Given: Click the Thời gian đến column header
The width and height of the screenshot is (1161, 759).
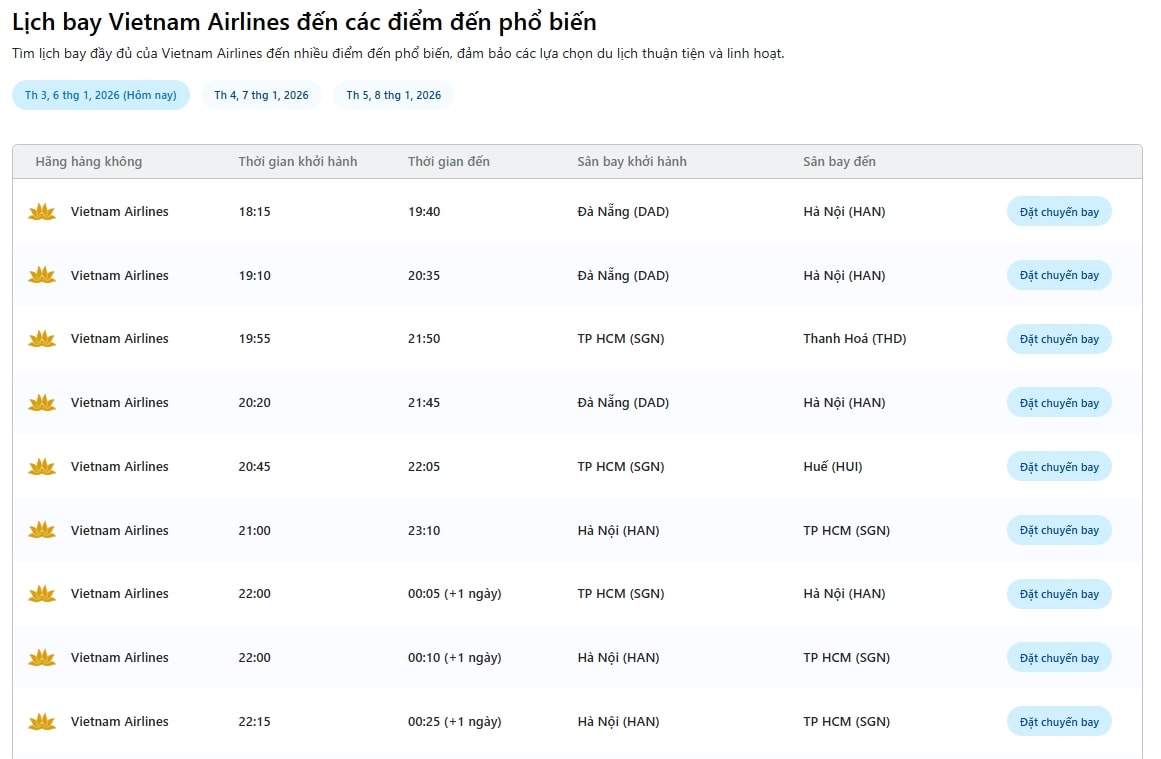Looking at the screenshot, I should click(x=449, y=161).
